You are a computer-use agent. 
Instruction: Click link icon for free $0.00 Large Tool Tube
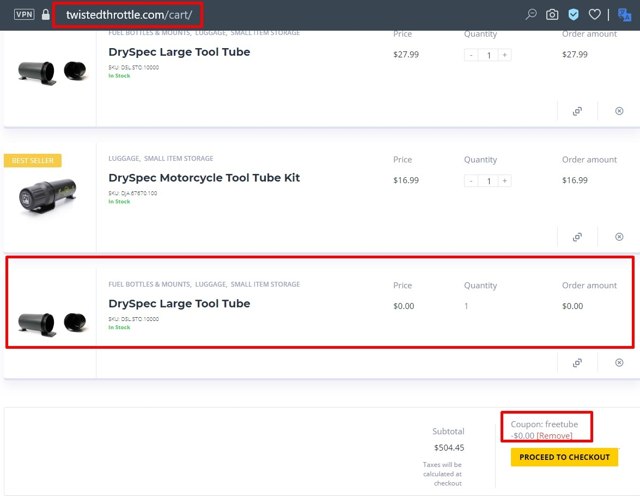coord(577,363)
